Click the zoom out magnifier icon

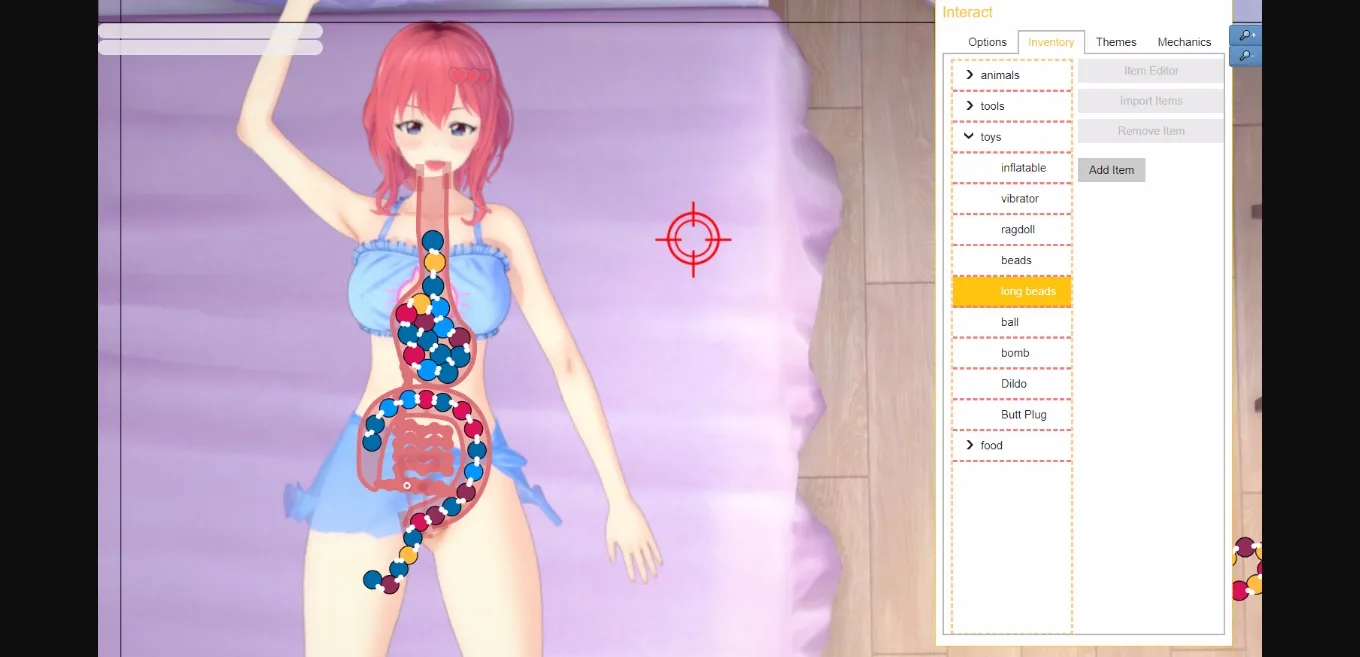point(1245,57)
